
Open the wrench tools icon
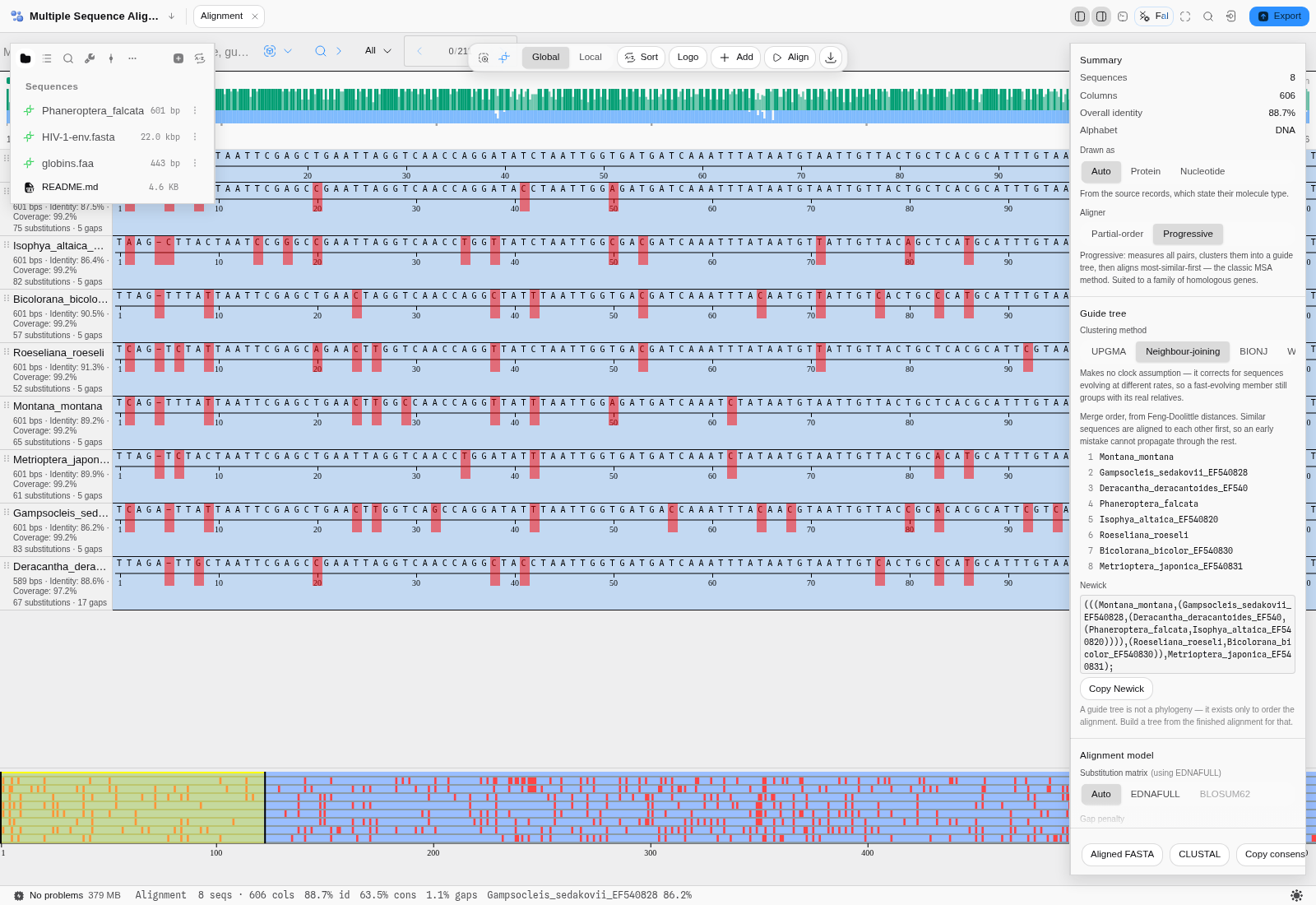click(90, 58)
